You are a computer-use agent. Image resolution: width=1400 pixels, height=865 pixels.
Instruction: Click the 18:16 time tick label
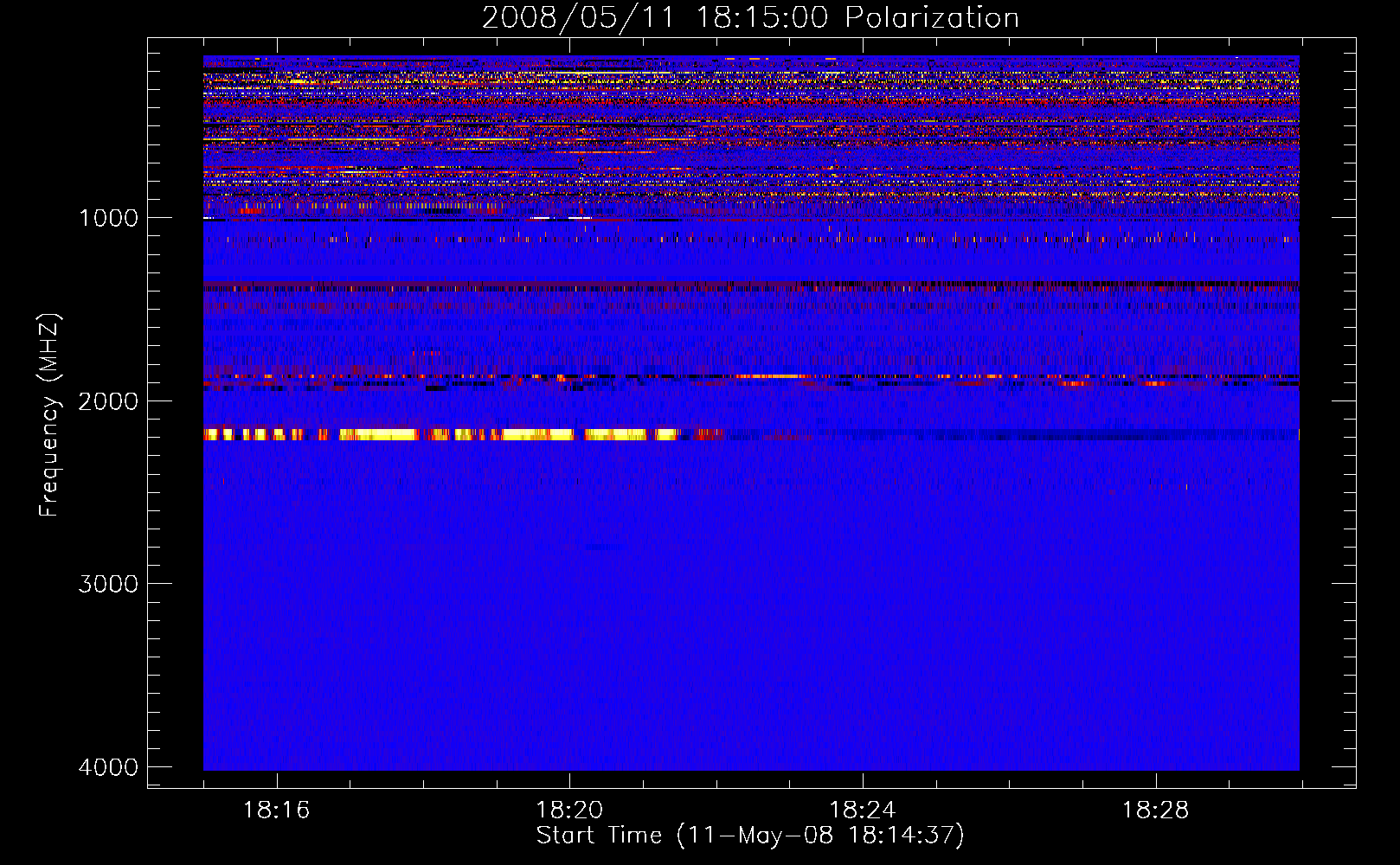[x=276, y=811]
